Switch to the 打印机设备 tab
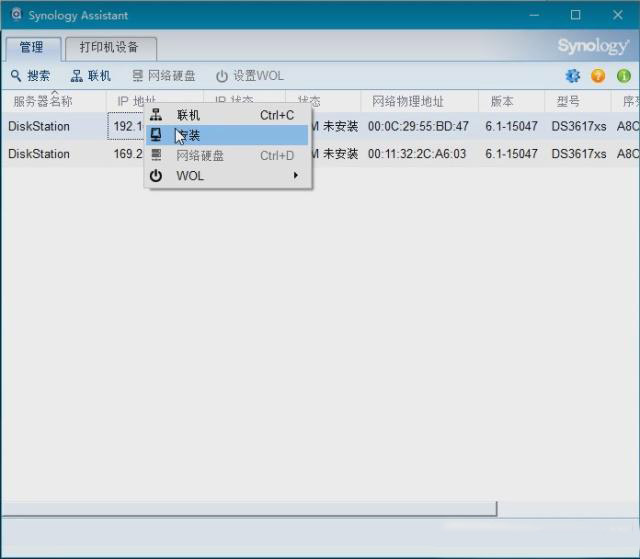The width and height of the screenshot is (640, 559). pos(110,48)
